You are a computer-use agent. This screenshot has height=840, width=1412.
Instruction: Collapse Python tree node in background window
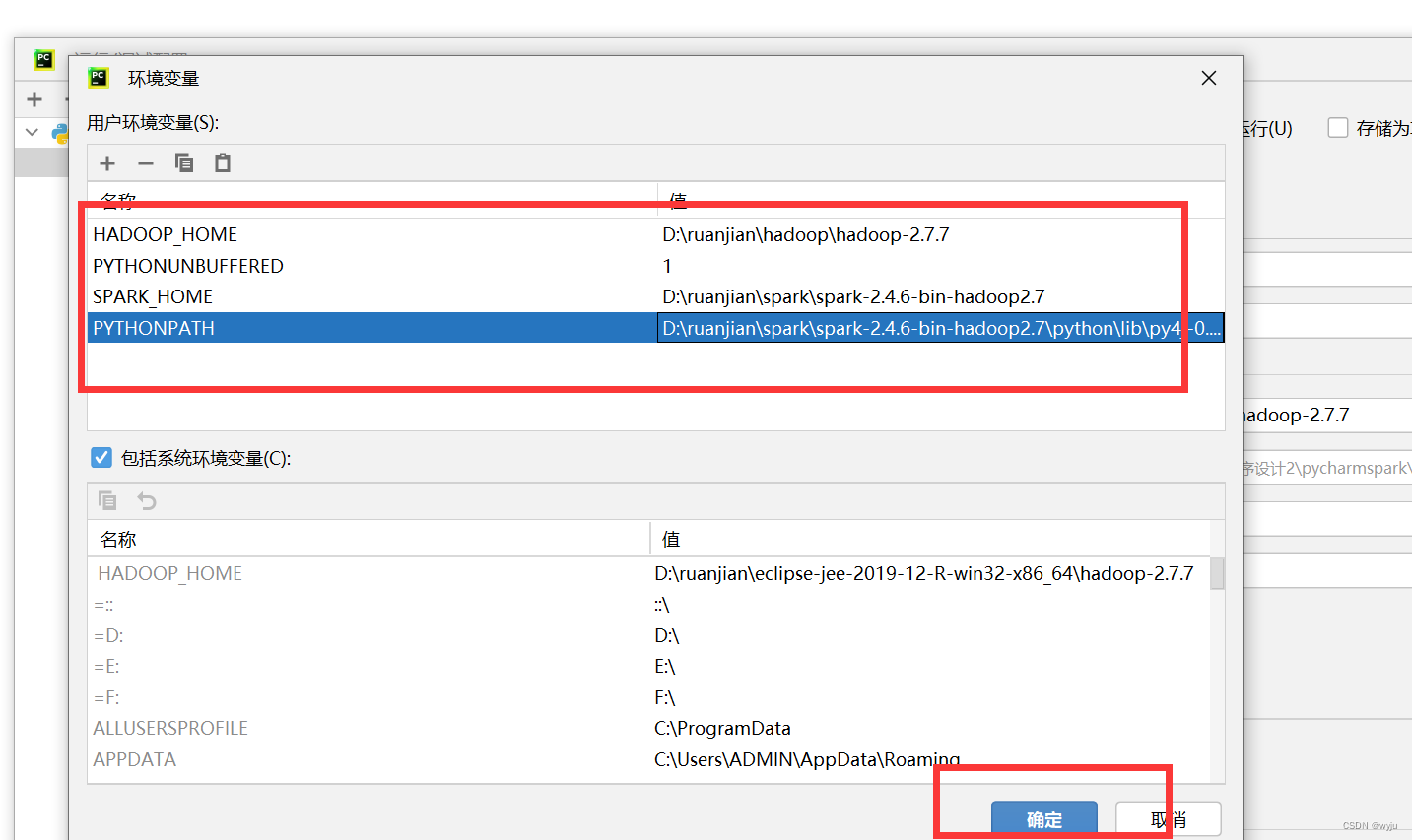pyautogui.click(x=32, y=132)
